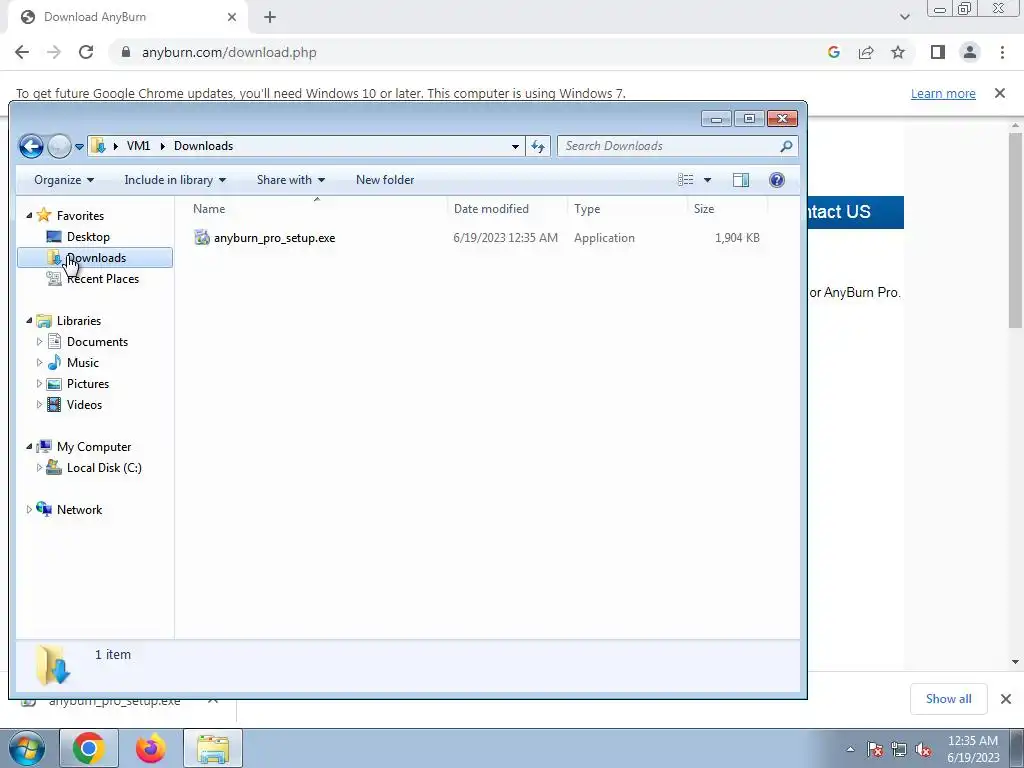Click the Explorer forward navigation arrow

tap(59, 146)
